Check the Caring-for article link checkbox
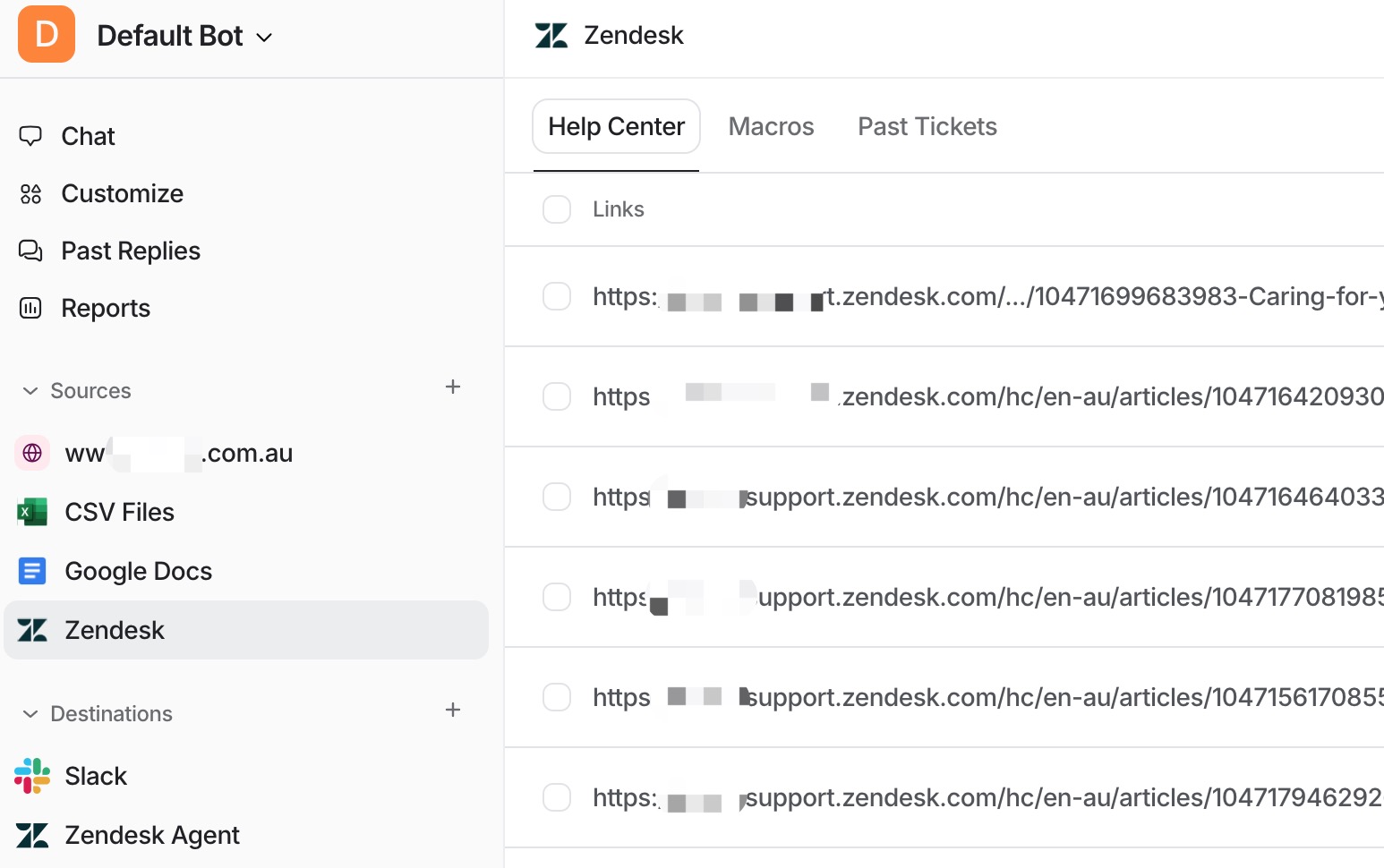Screen dimensions: 1384x868 (x=557, y=296)
